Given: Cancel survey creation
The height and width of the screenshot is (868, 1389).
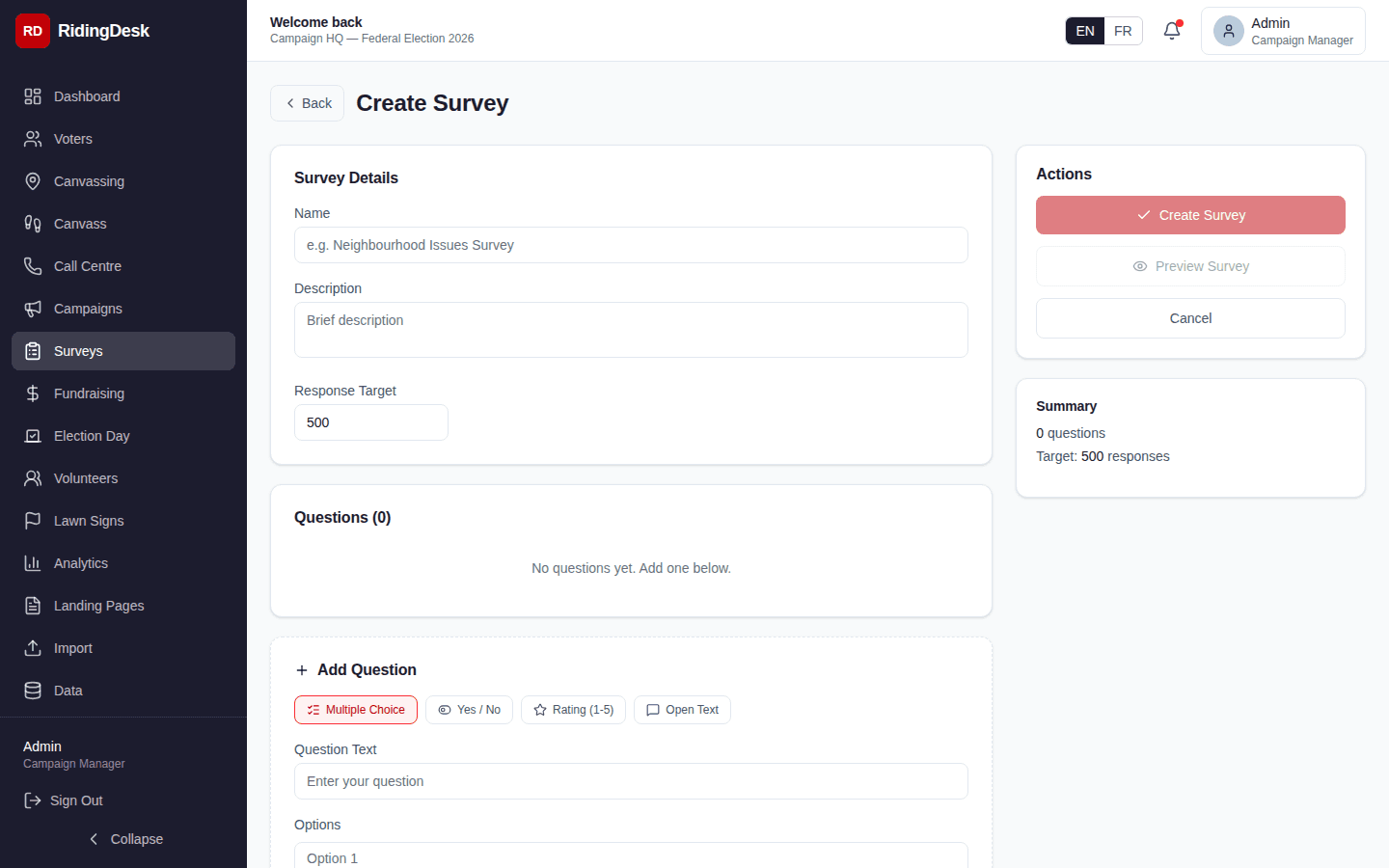Looking at the screenshot, I should pyautogui.click(x=1190, y=317).
